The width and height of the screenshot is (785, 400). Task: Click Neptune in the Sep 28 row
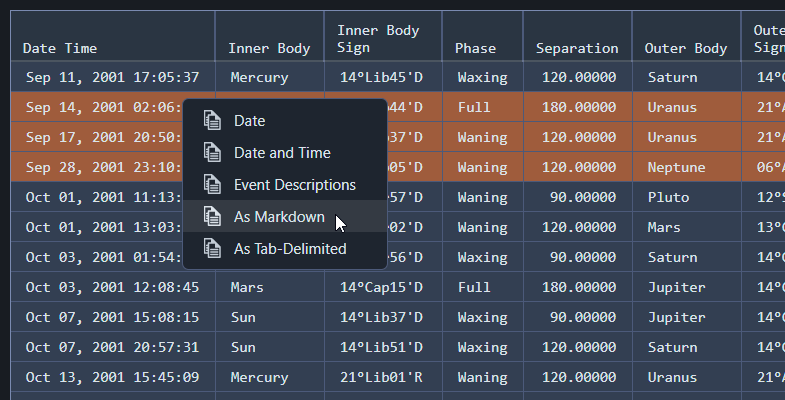pos(676,168)
